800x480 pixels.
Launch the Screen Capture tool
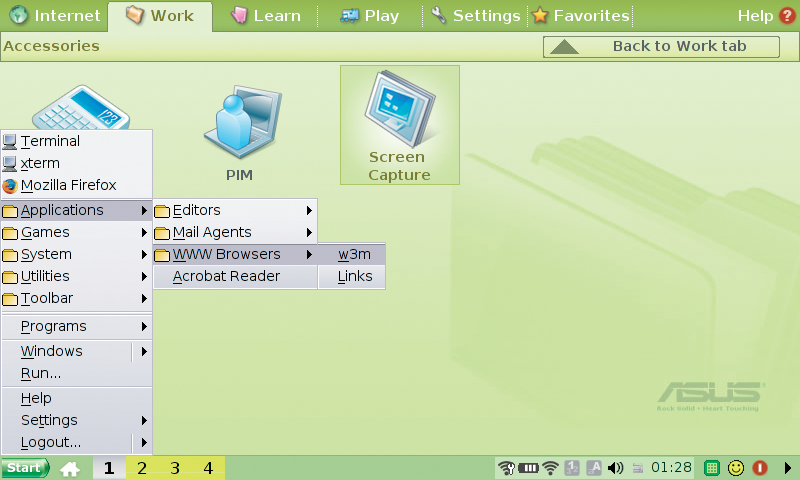click(399, 125)
